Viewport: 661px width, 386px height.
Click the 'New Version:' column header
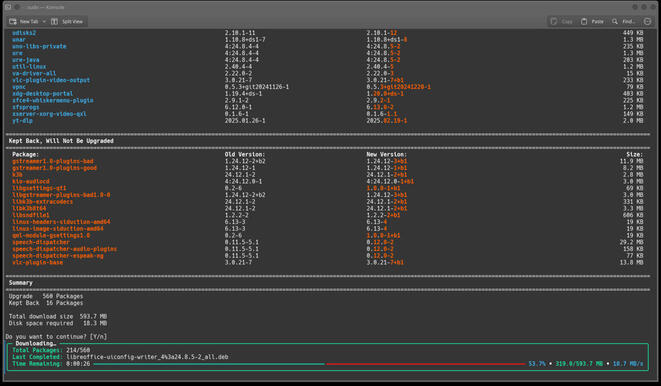387,154
